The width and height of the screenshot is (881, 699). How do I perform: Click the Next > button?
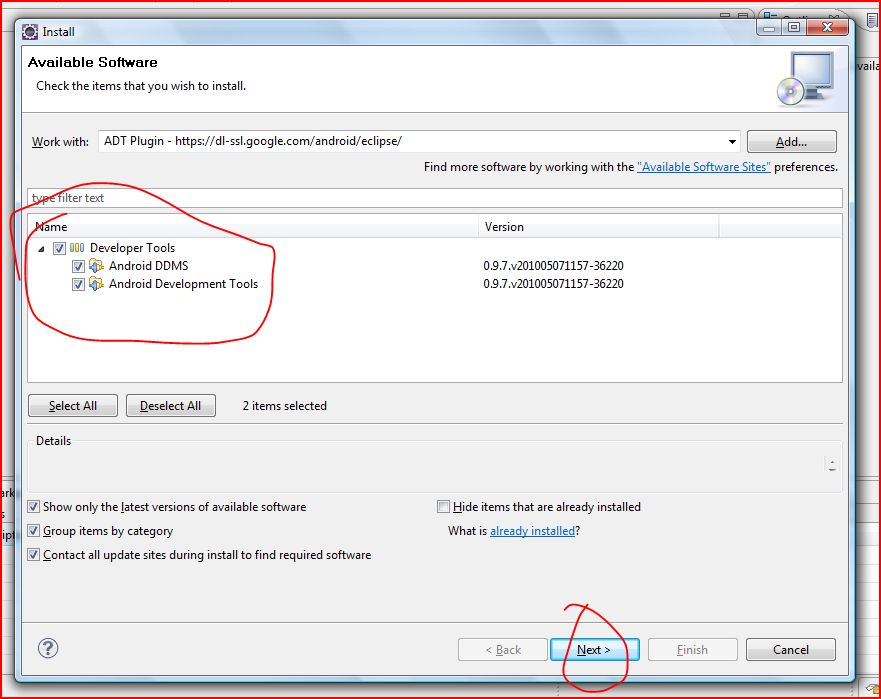594,650
